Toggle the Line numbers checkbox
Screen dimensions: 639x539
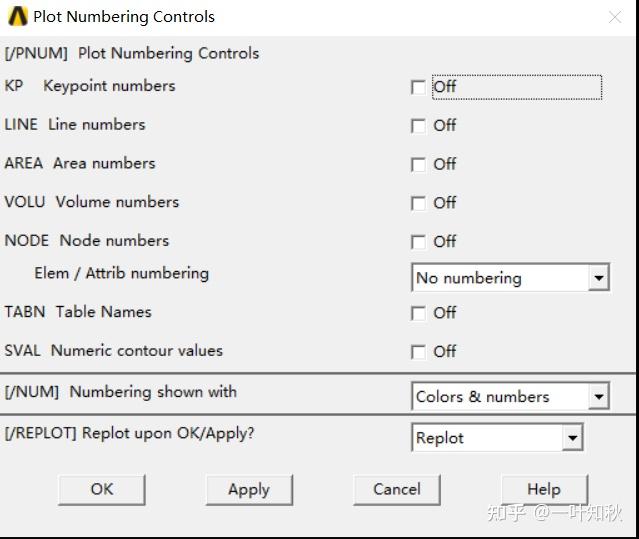[x=418, y=126]
